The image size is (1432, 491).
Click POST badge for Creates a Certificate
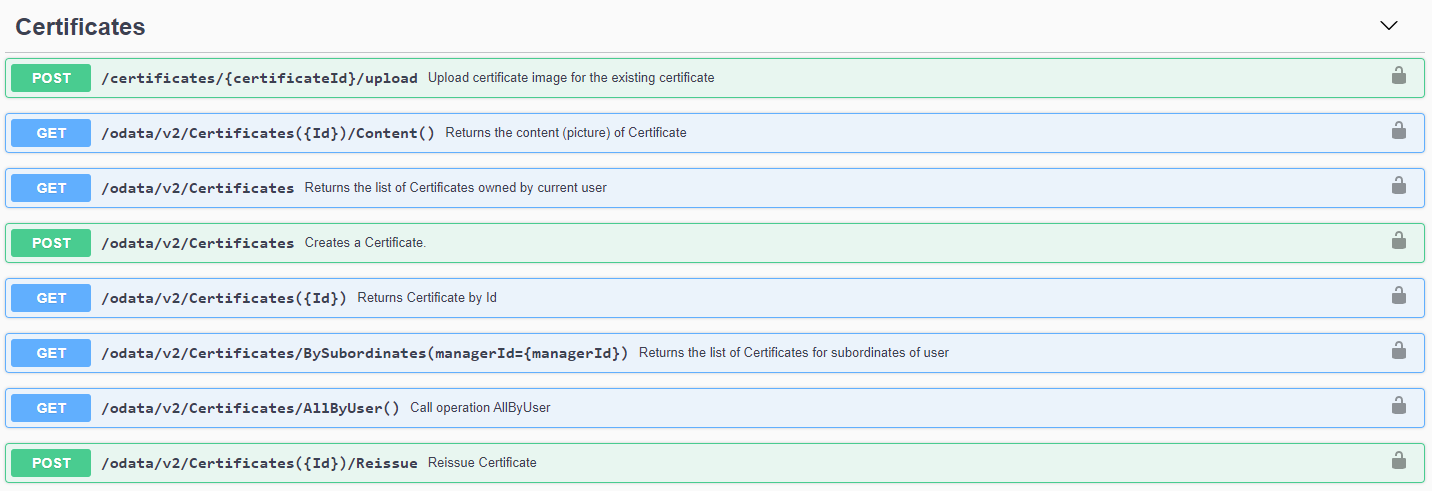pyautogui.click(x=51, y=243)
